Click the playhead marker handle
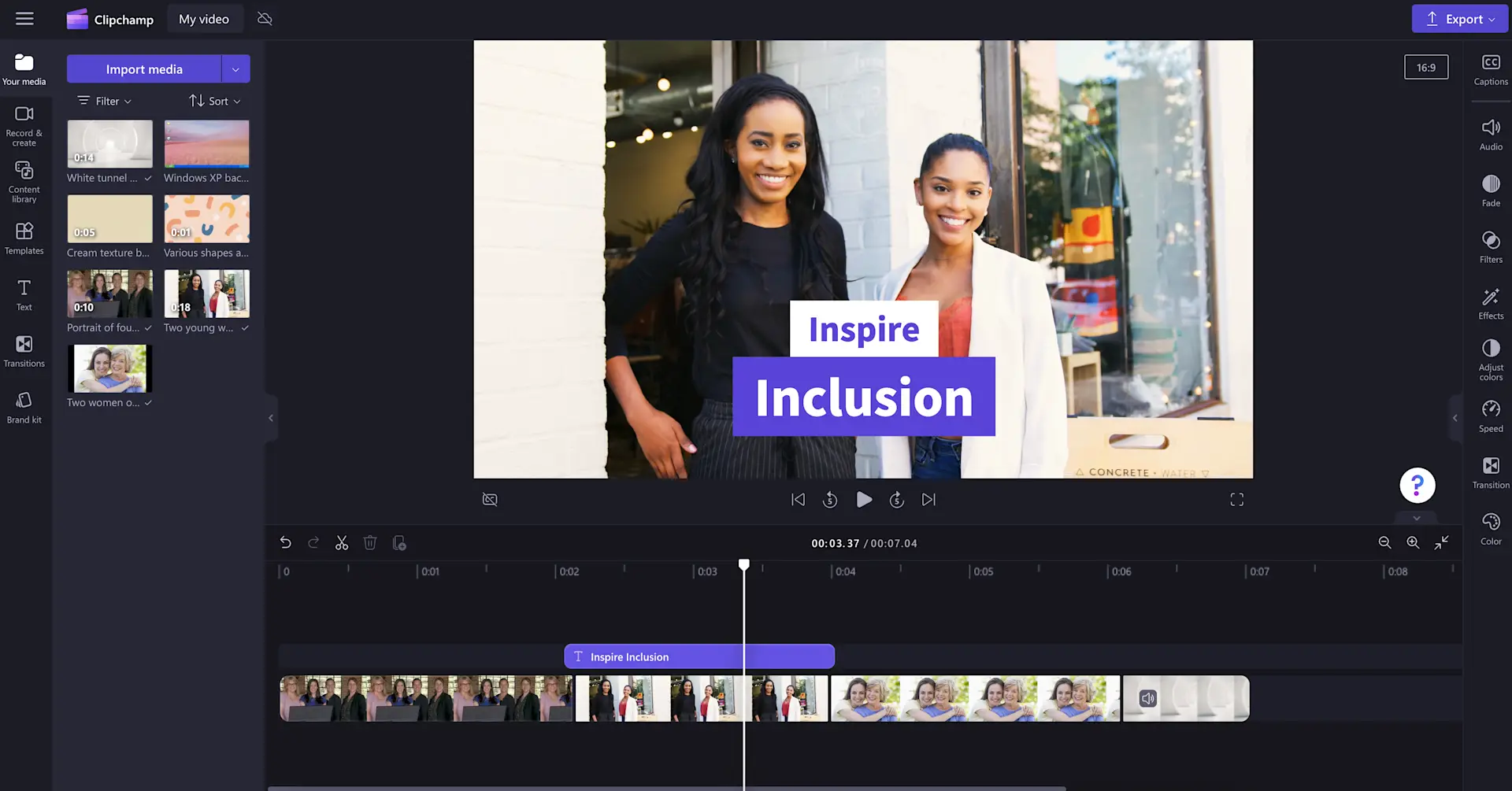 click(744, 565)
